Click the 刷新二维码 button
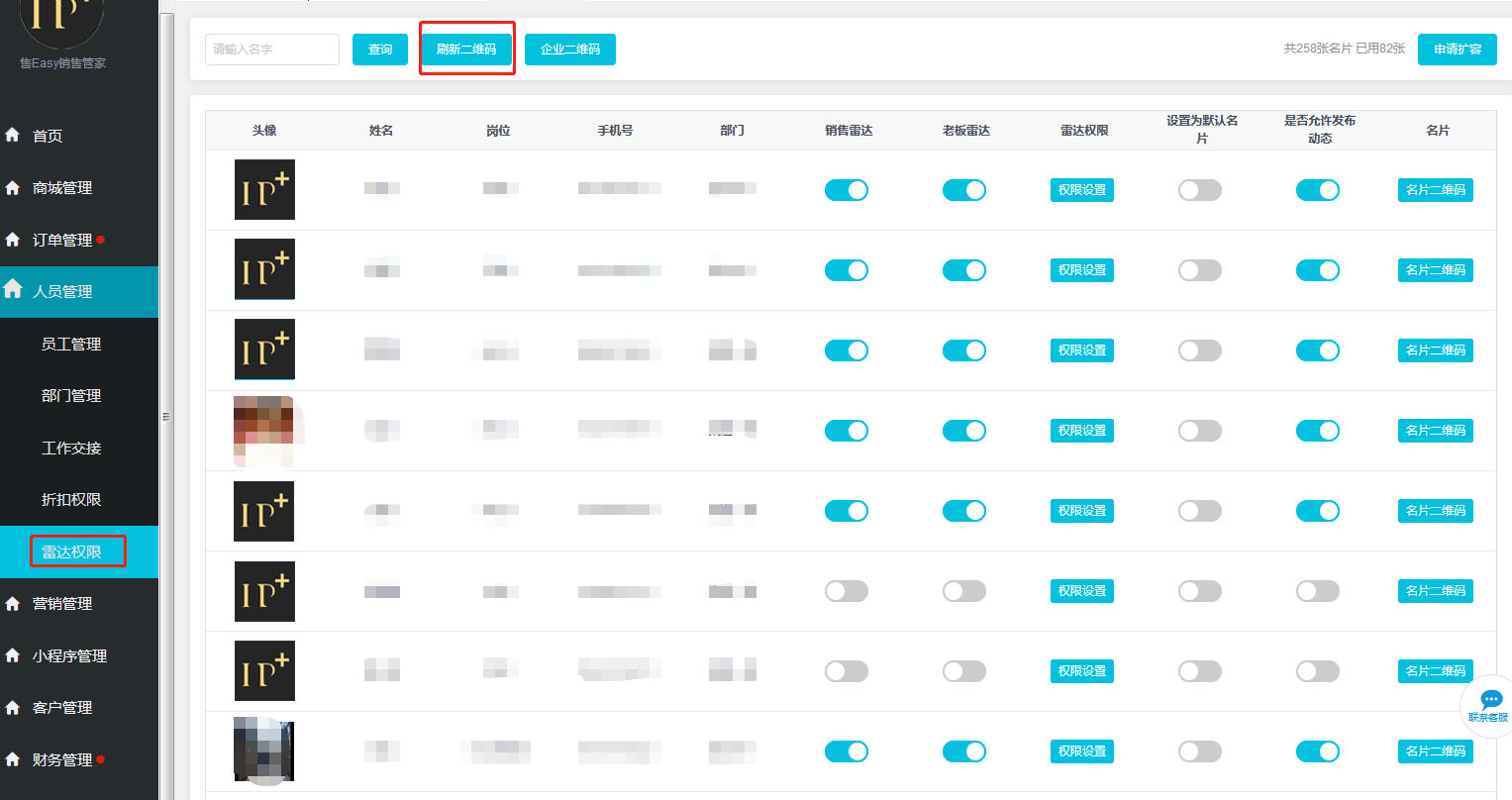1512x800 pixels. pos(466,50)
